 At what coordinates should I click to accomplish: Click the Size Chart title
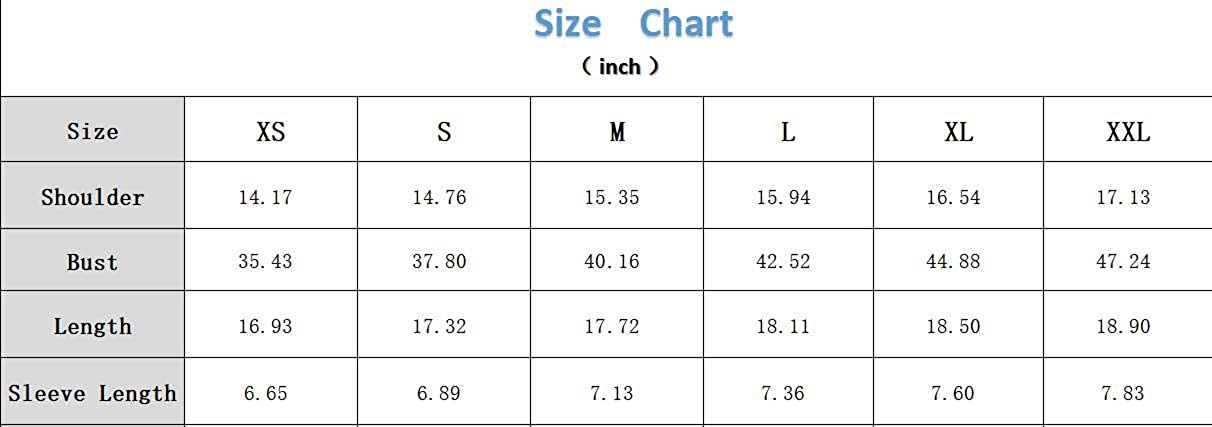[633, 24]
